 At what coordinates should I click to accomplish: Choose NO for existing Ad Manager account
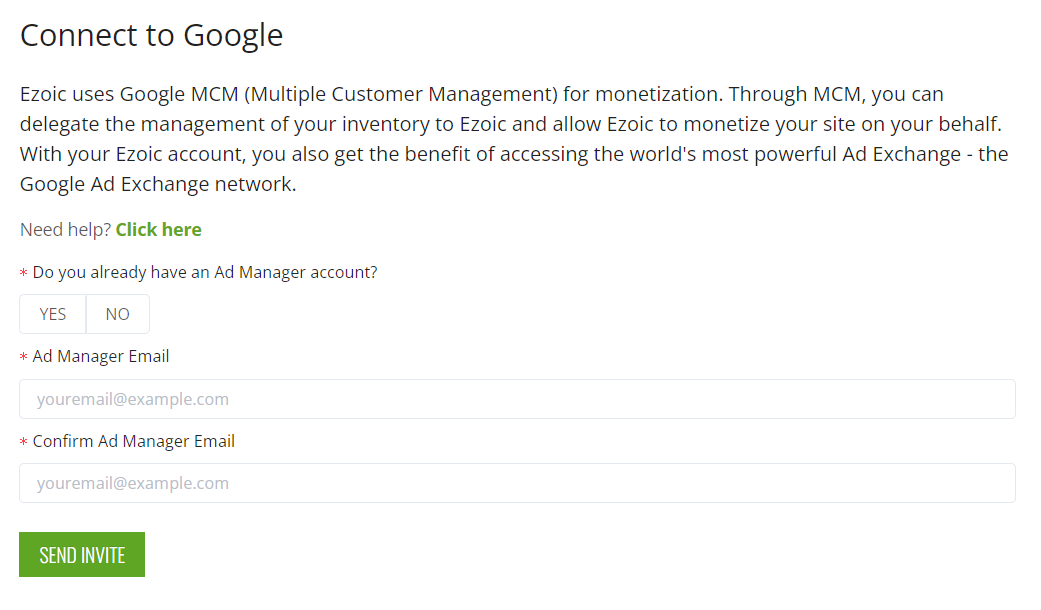[118, 314]
